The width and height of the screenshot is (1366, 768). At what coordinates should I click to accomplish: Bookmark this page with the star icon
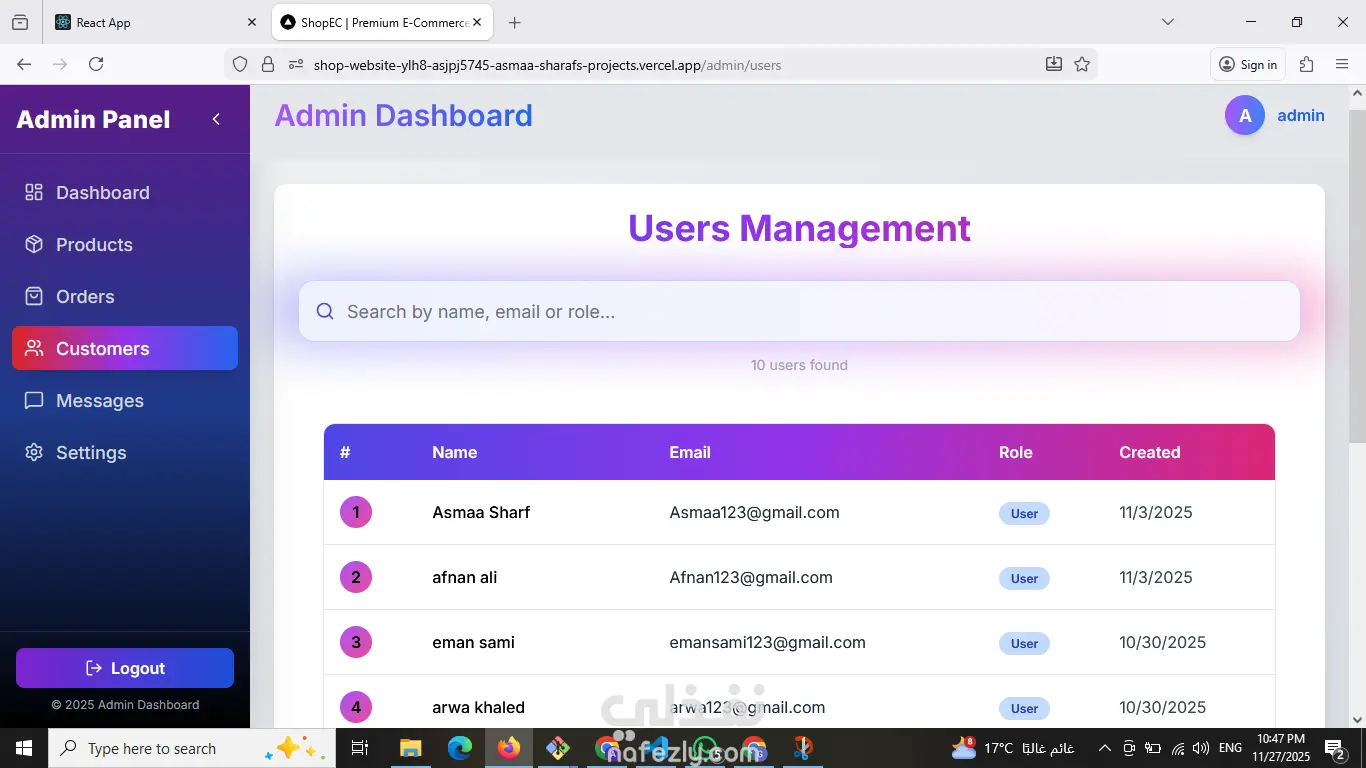[1081, 64]
